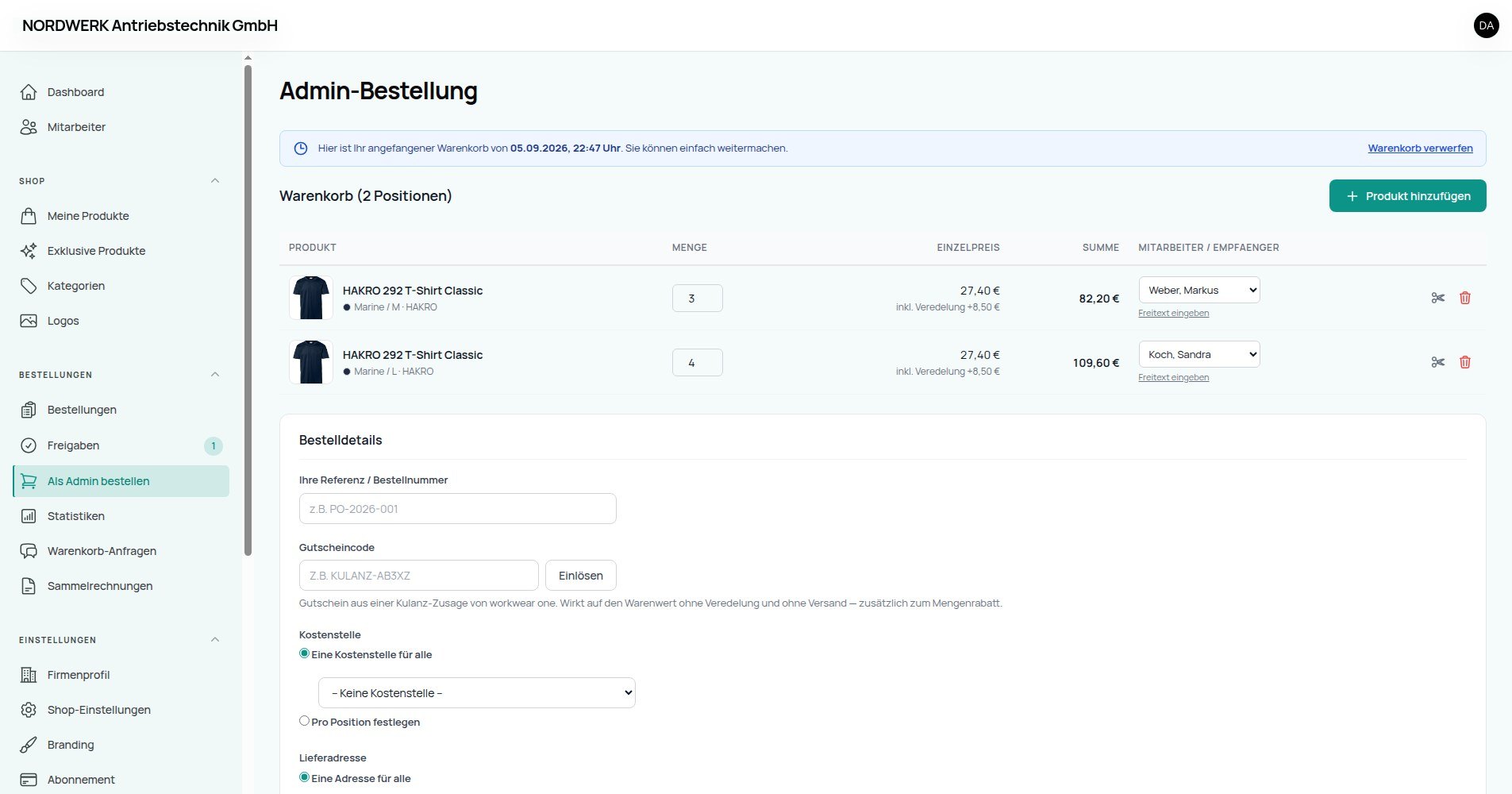The height and width of the screenshot is (794, 1512).
Task: Split the Weber, Markus position with scissors
Action: click(1438, 298)
